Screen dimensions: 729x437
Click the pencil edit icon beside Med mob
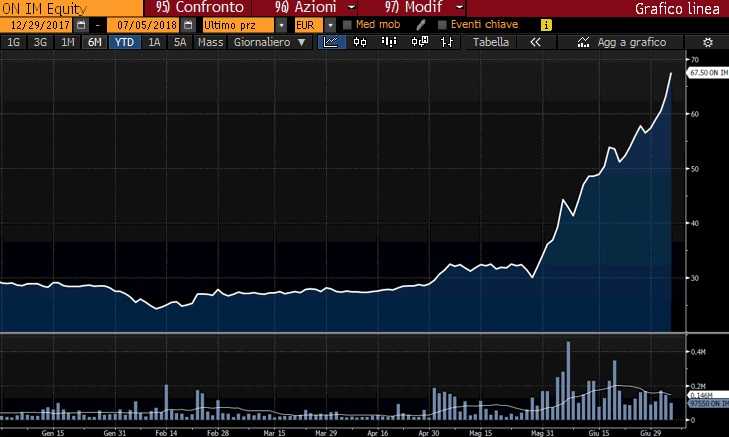pyautogui.click(x=421, y=25)
